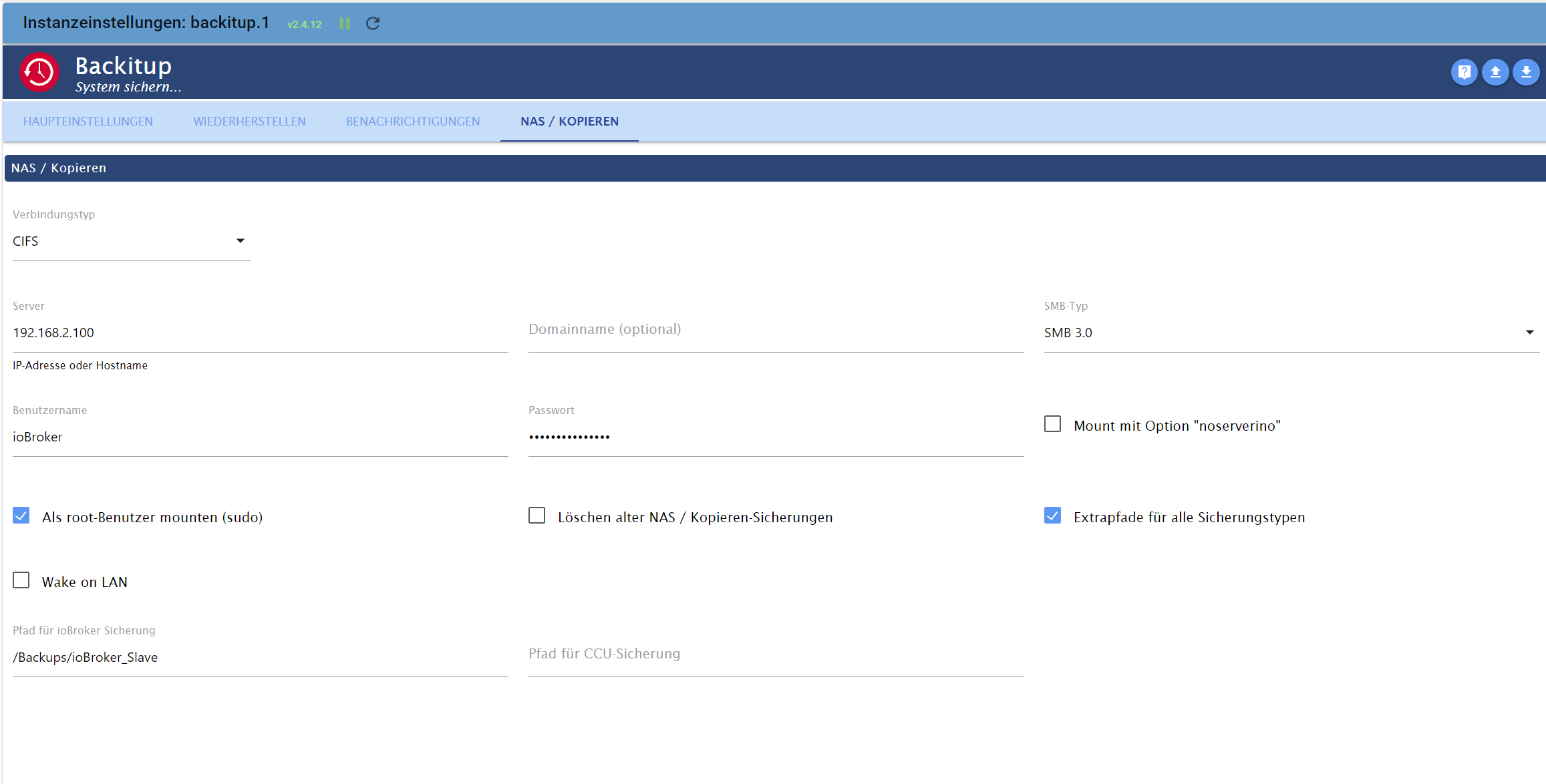Screen dimensions: 1546x784
Task: Click the Server IP address field
Action: pos(259,333)
